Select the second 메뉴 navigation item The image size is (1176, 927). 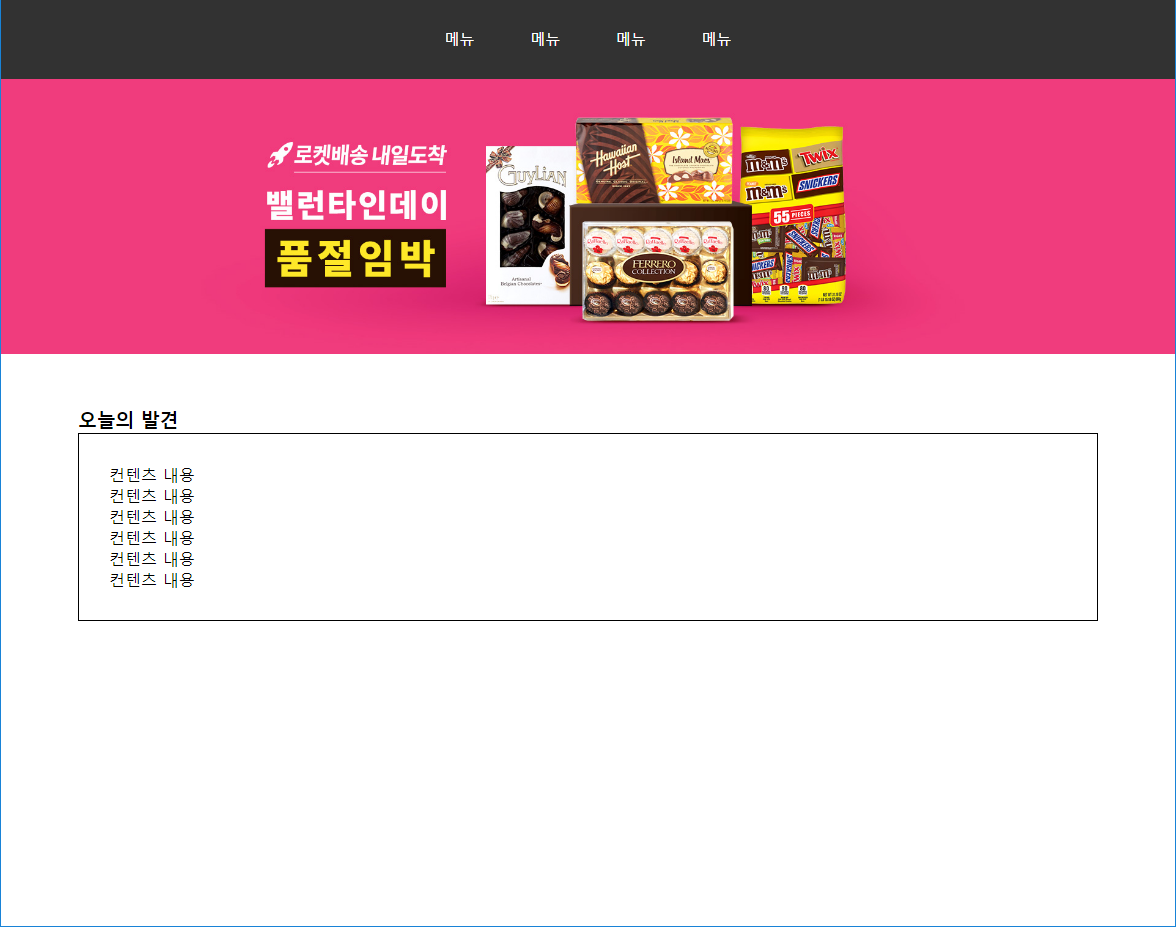545,39
